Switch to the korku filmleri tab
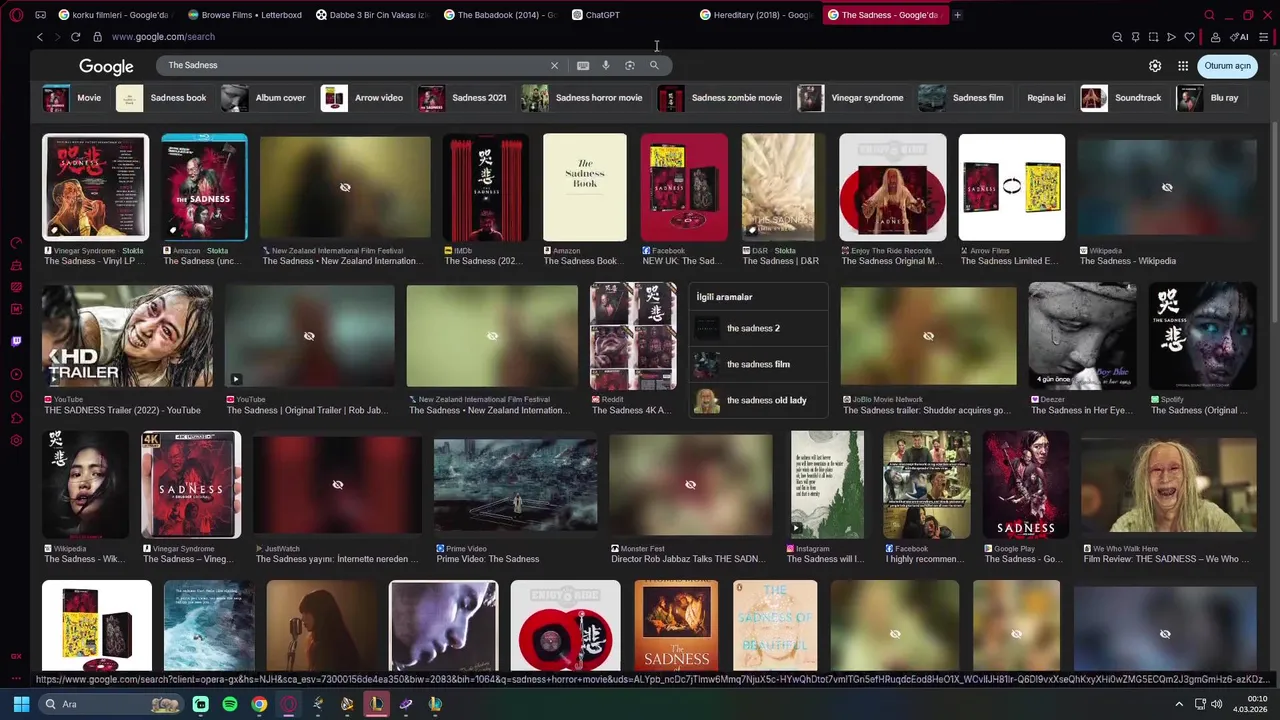 pyautogui.click(x=113, y=15)
